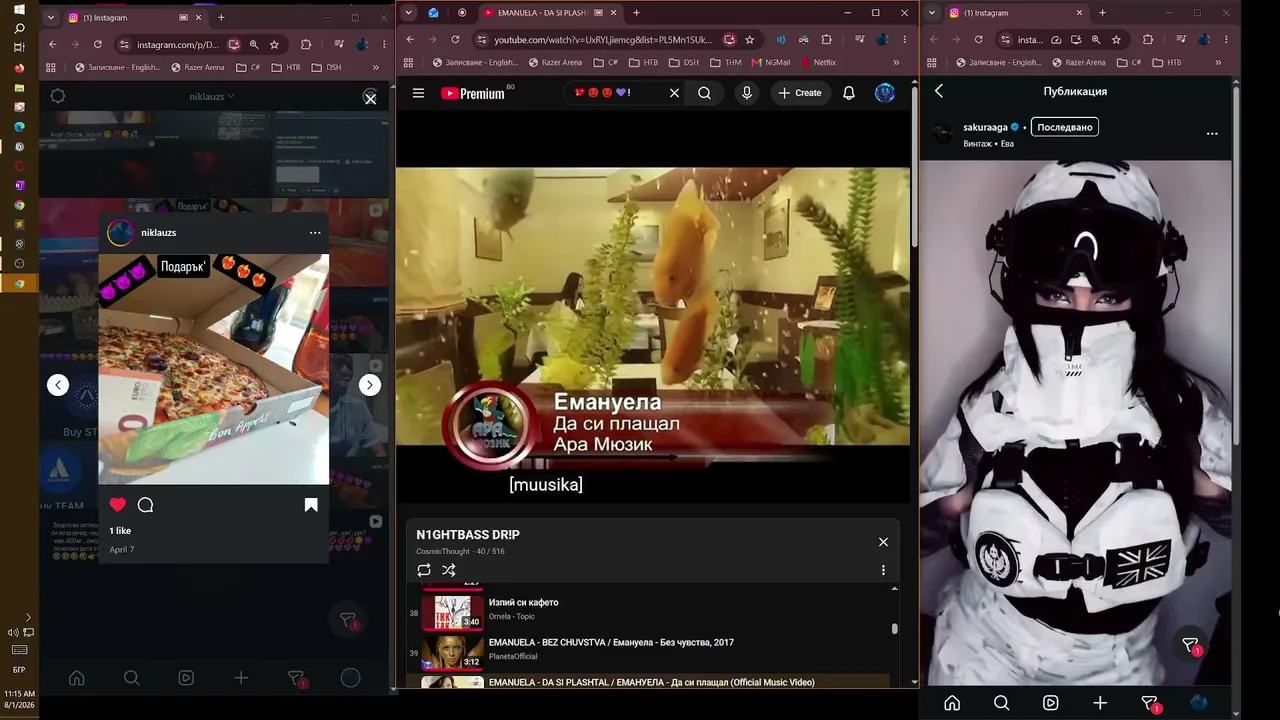Screen dimensions: 1280x720
Task: Run the YouTube search with the magnifier button
Action: (x=704, y=93)
